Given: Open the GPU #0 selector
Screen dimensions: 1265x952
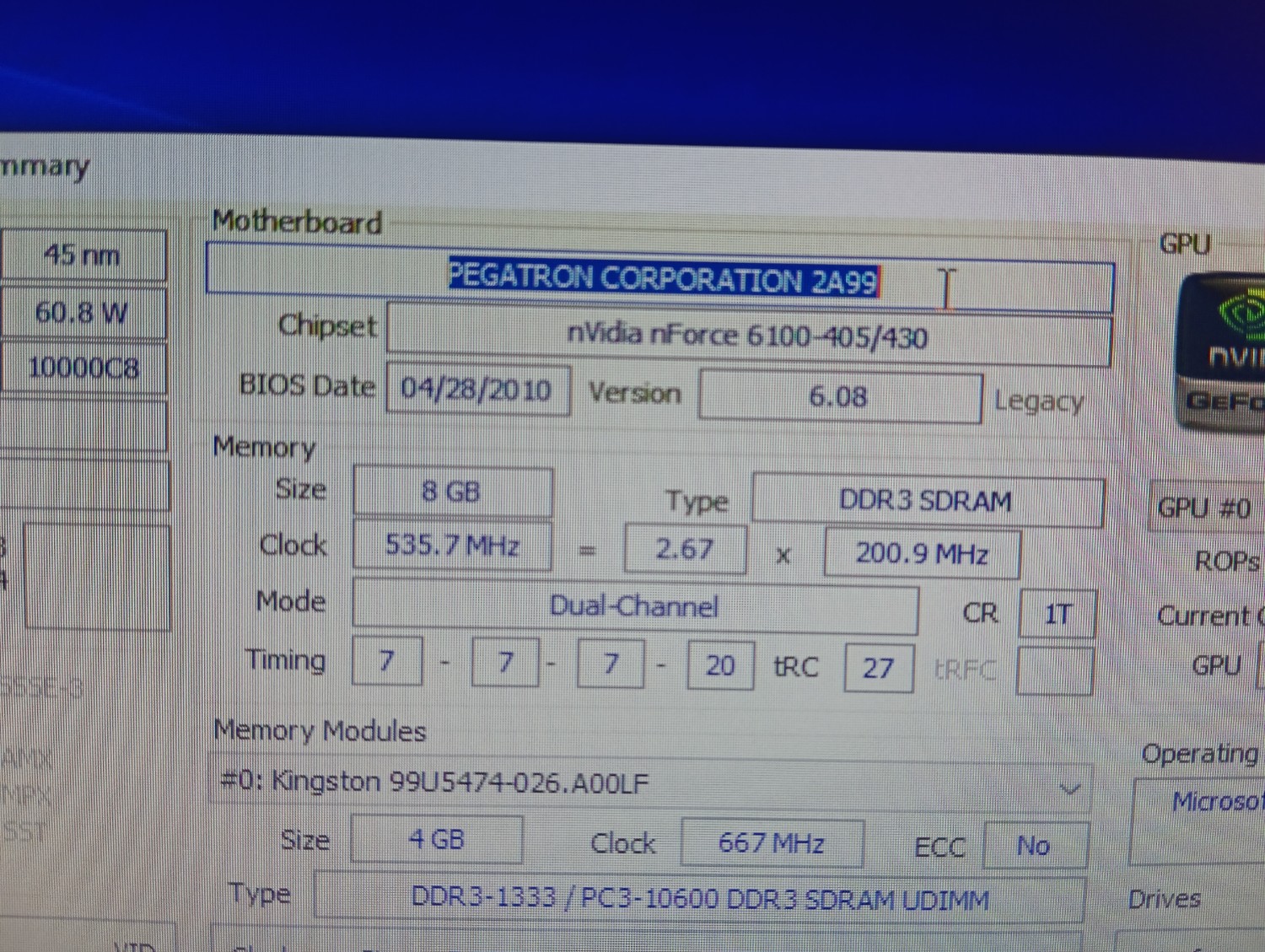Looking at the screenshot, I should click(1207, 508).
